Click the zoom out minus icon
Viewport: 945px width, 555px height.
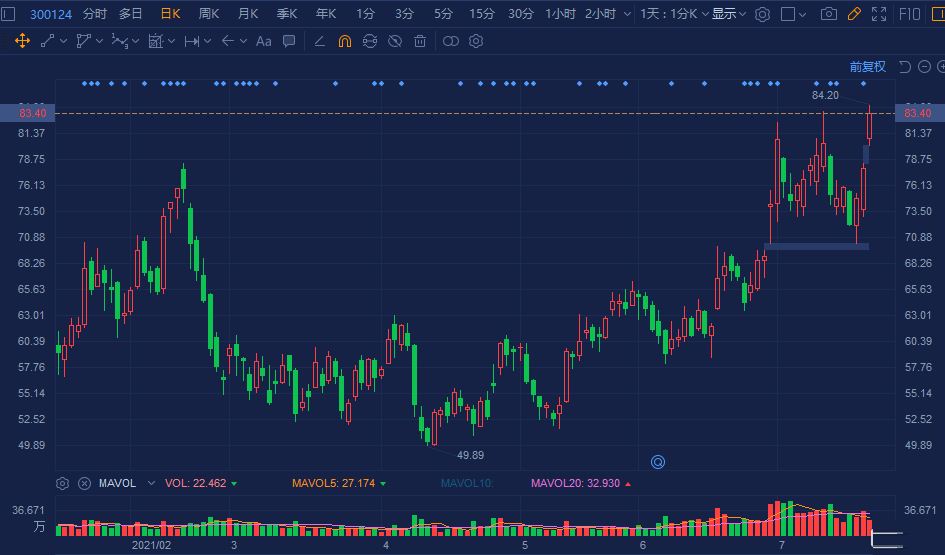click(923, 66)
